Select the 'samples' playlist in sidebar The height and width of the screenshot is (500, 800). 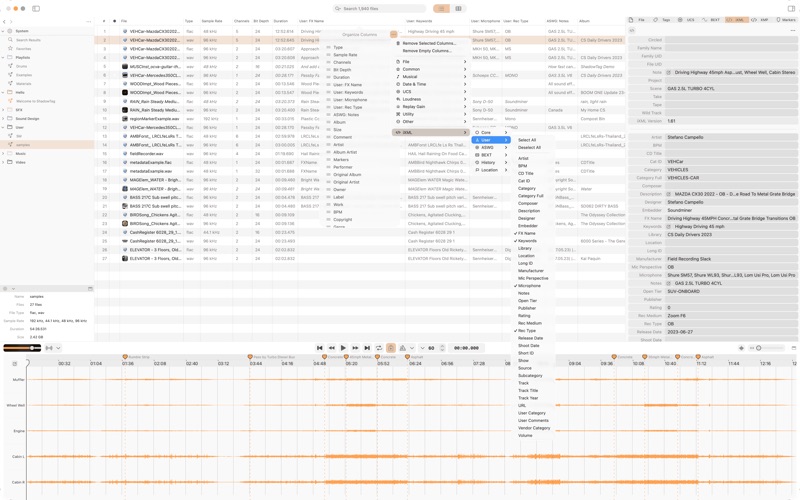(47, 145)
